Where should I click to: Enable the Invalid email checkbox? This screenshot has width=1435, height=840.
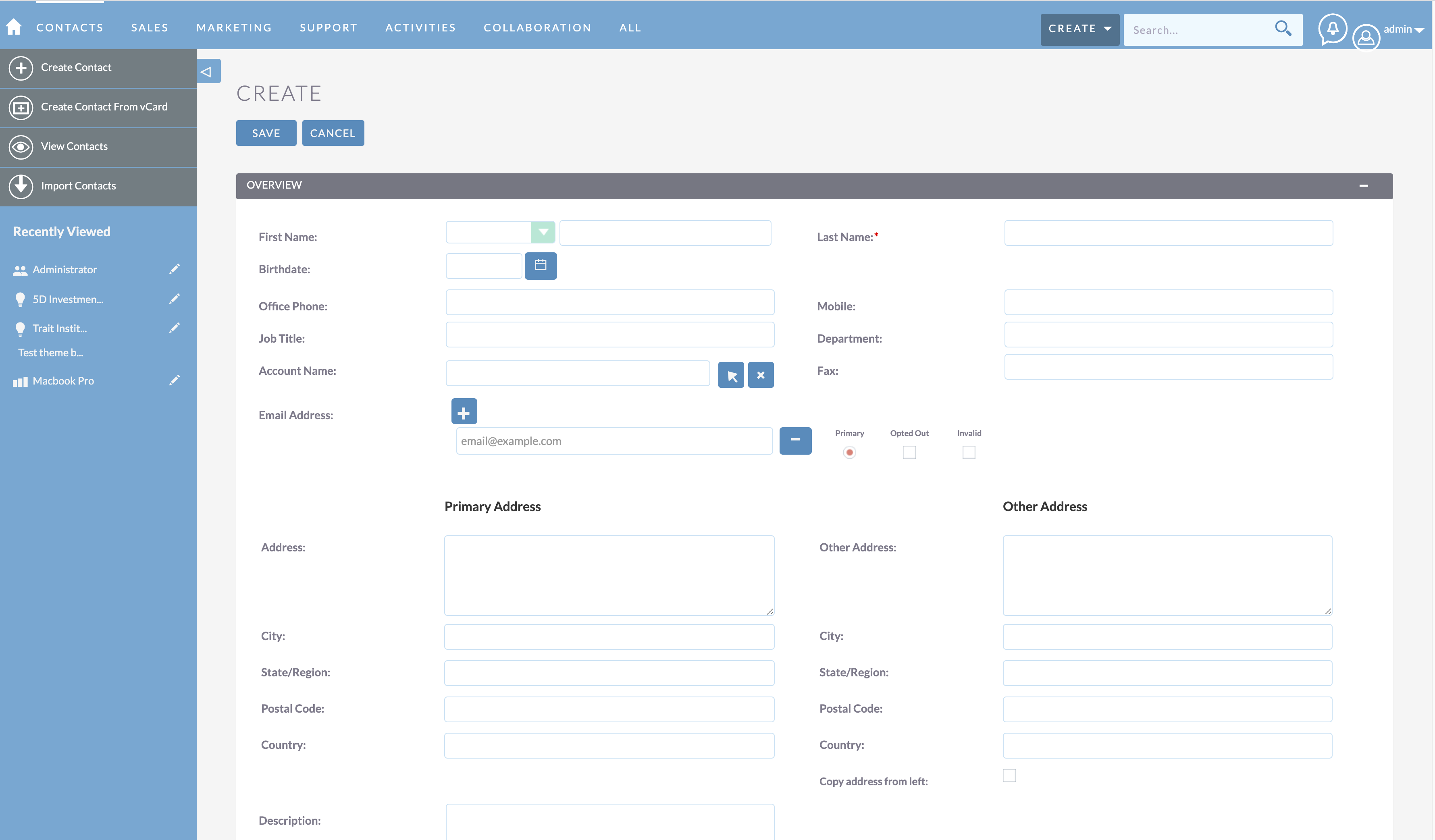pos(968,452)
